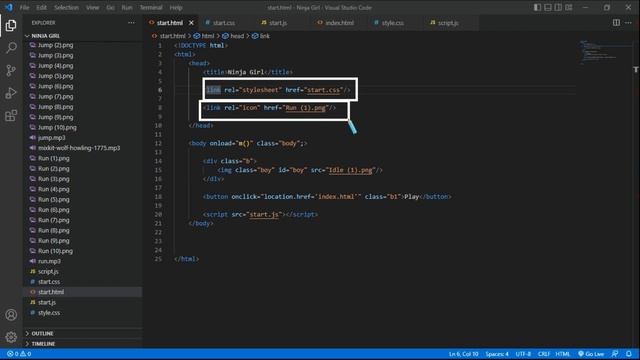Close the start.html editor tab

coord(191,23)
